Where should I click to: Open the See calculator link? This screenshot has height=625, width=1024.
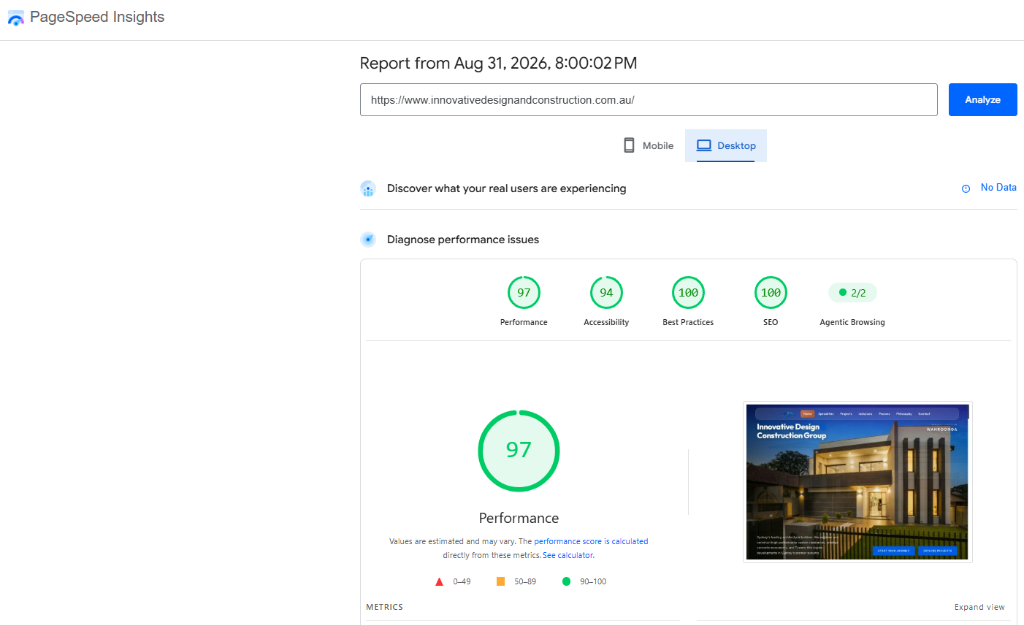point(568,555)
